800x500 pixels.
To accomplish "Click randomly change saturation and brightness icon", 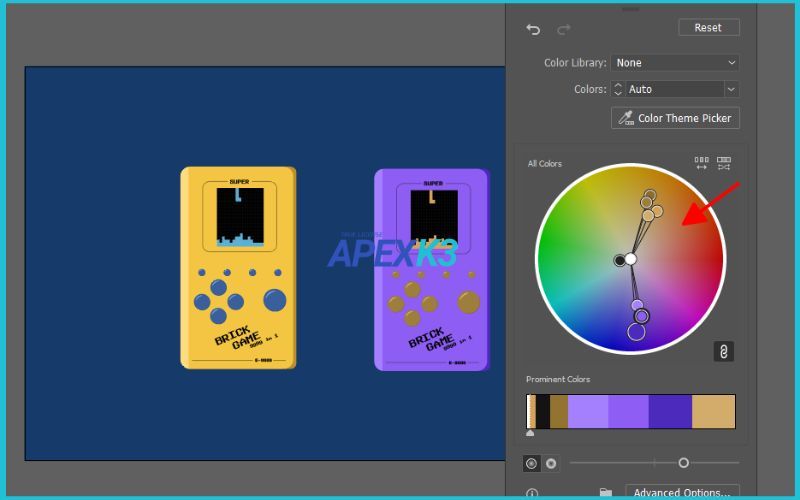I will coord(724,163).
